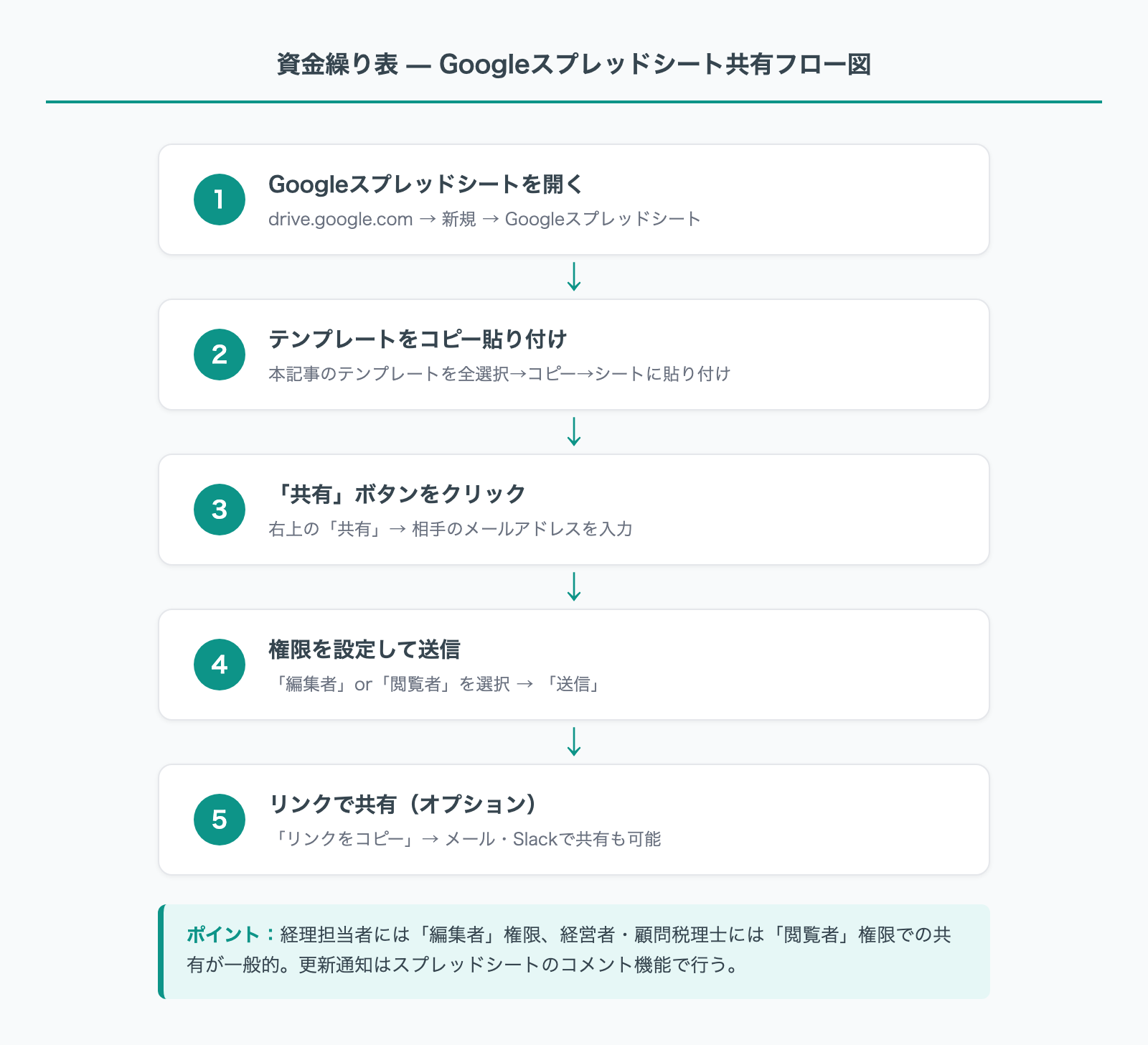Click the arrow between steps 4 and 5
Screen dimensions: 1148x1045
point(574,742)
